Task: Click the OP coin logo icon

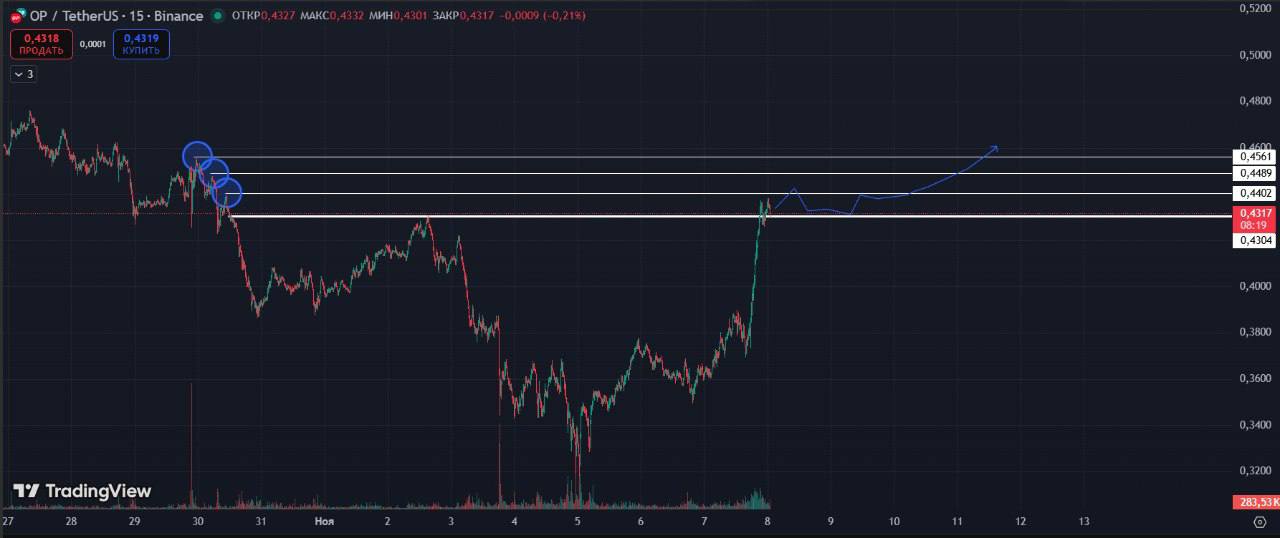Action: coord(17,16)
